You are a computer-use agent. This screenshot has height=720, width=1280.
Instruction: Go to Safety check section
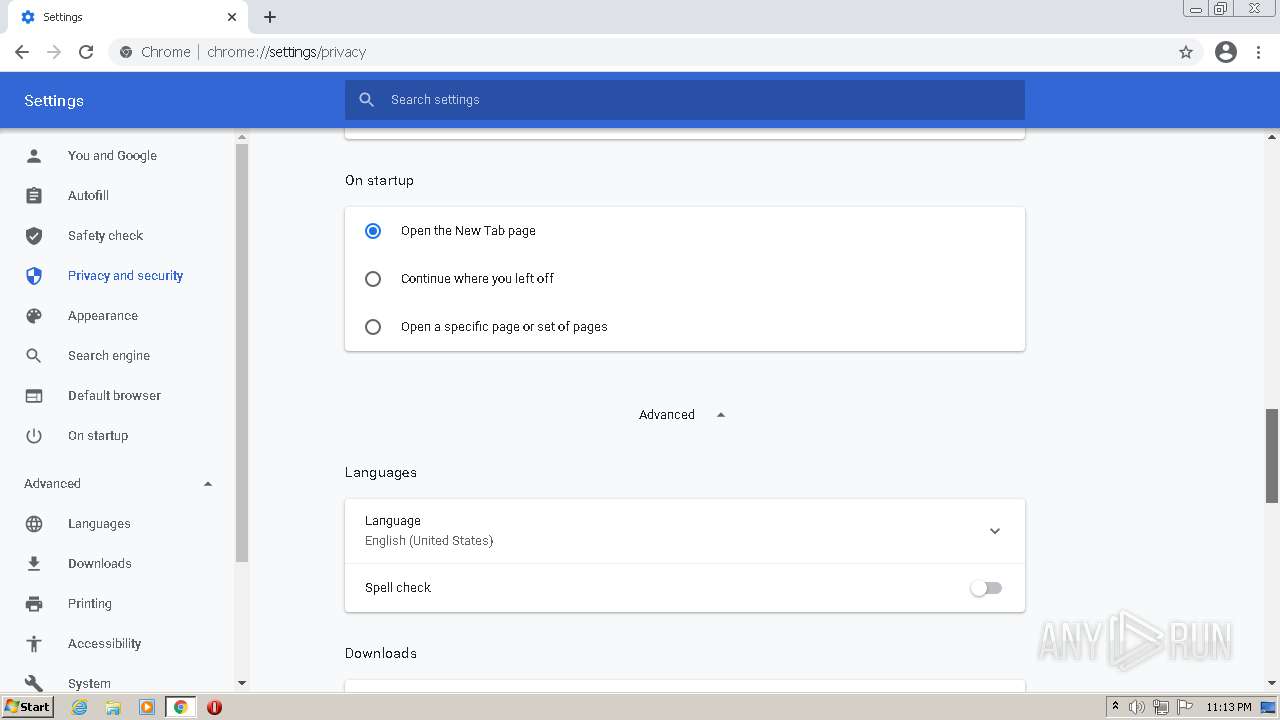point(105,235)
